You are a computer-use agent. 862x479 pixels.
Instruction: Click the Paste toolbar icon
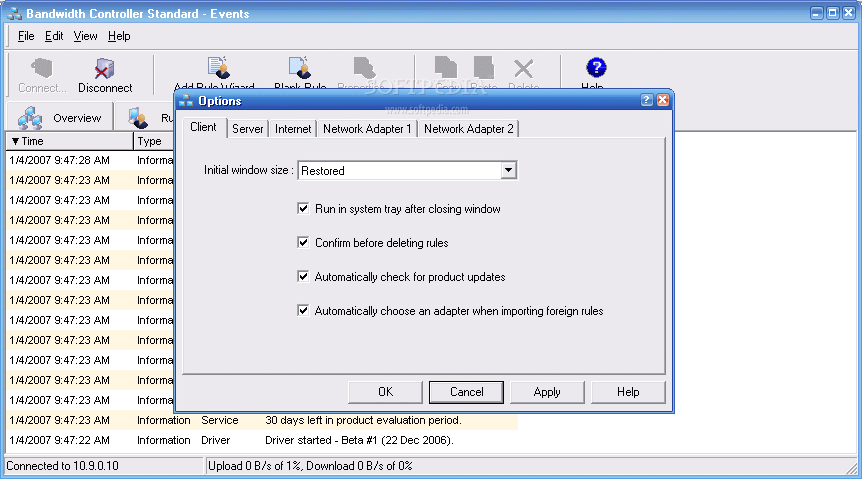pos(484,68)
